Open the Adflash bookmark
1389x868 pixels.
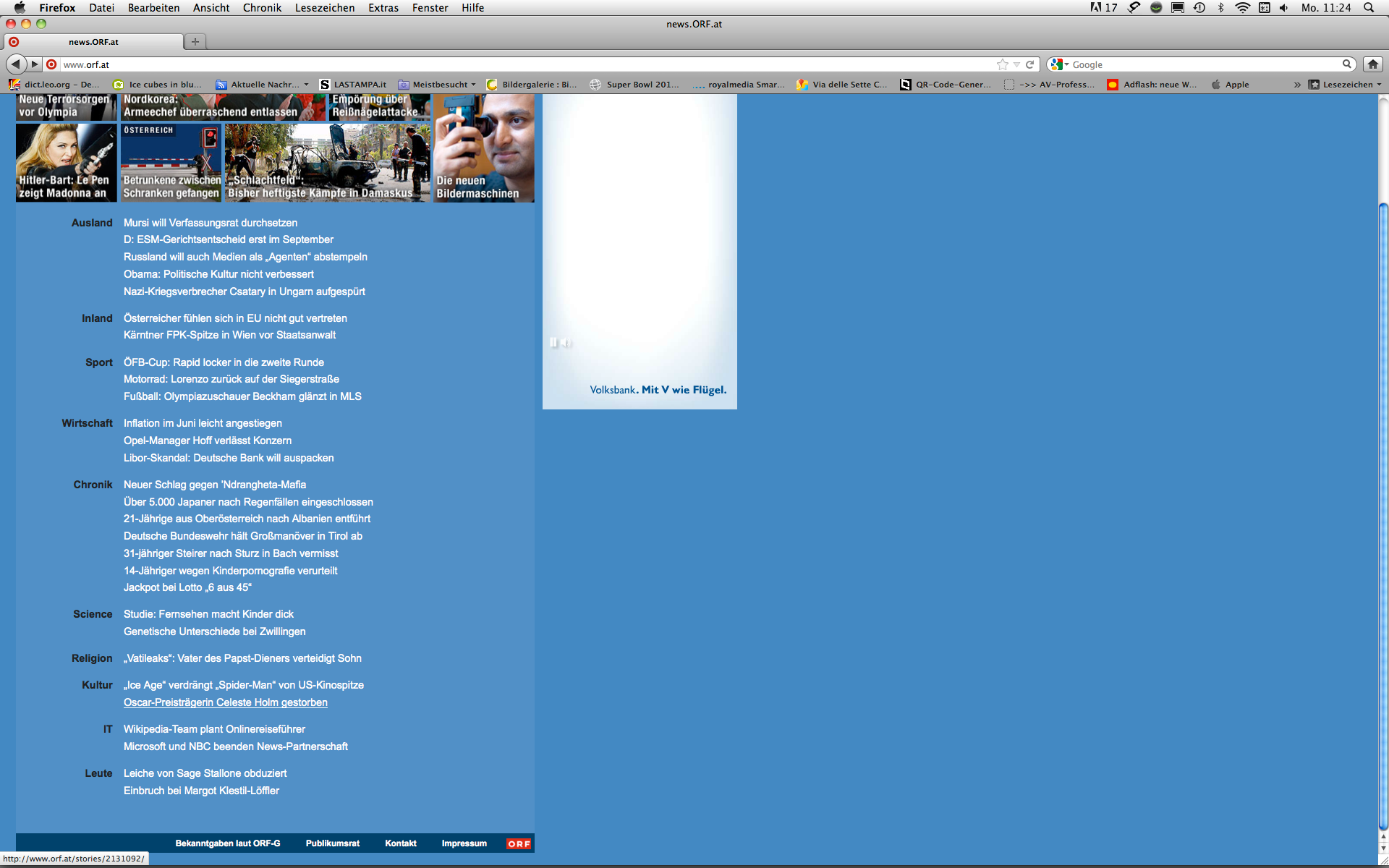[x=1152, y=85]
